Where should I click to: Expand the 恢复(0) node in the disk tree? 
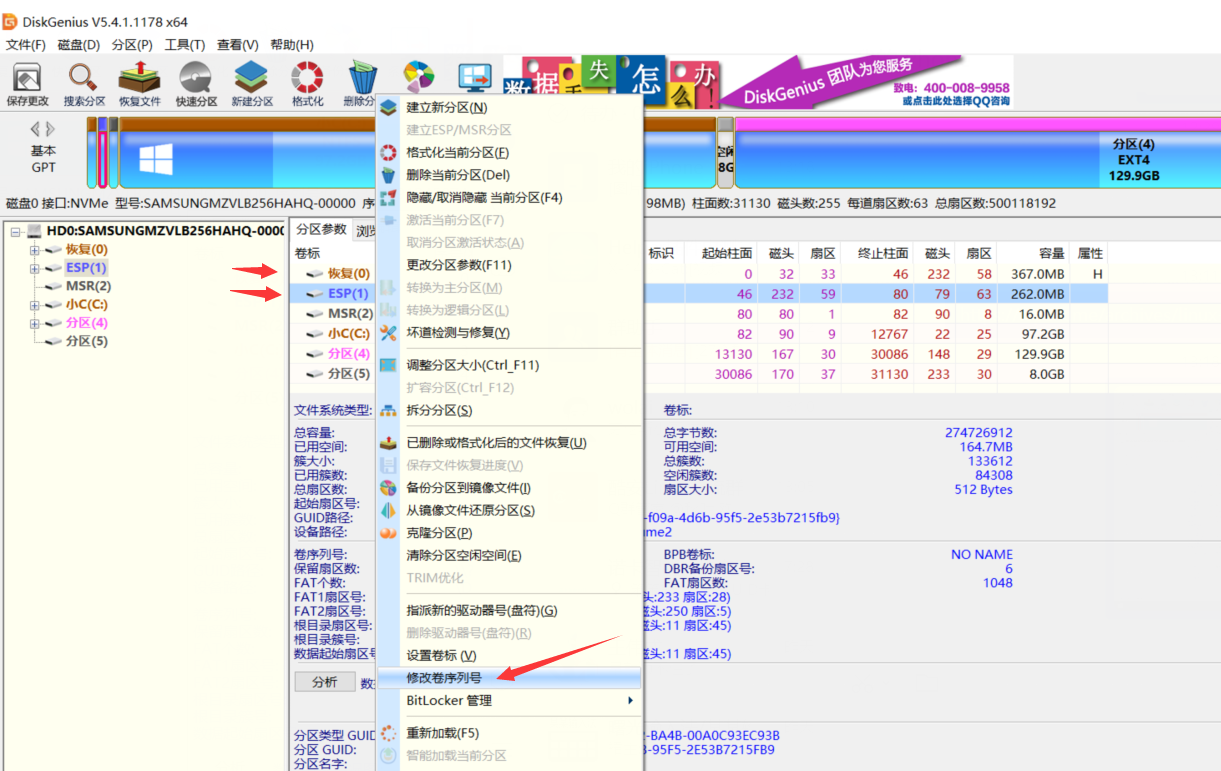[35, 250]
